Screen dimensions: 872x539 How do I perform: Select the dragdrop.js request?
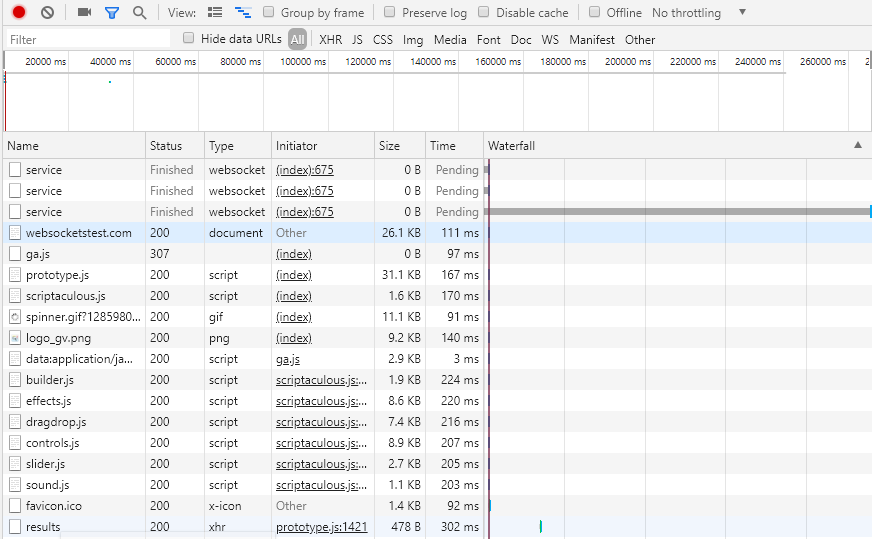[437, 422]
